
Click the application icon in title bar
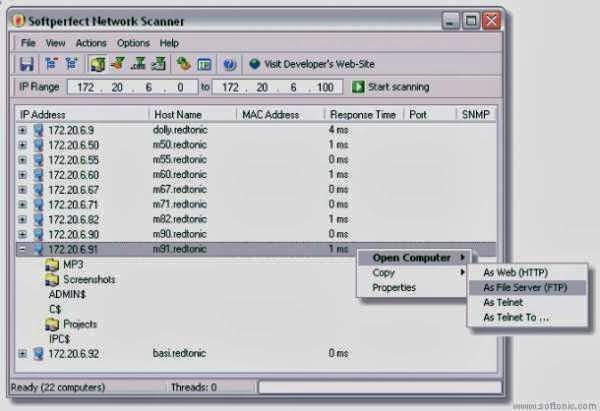point(18,21)
